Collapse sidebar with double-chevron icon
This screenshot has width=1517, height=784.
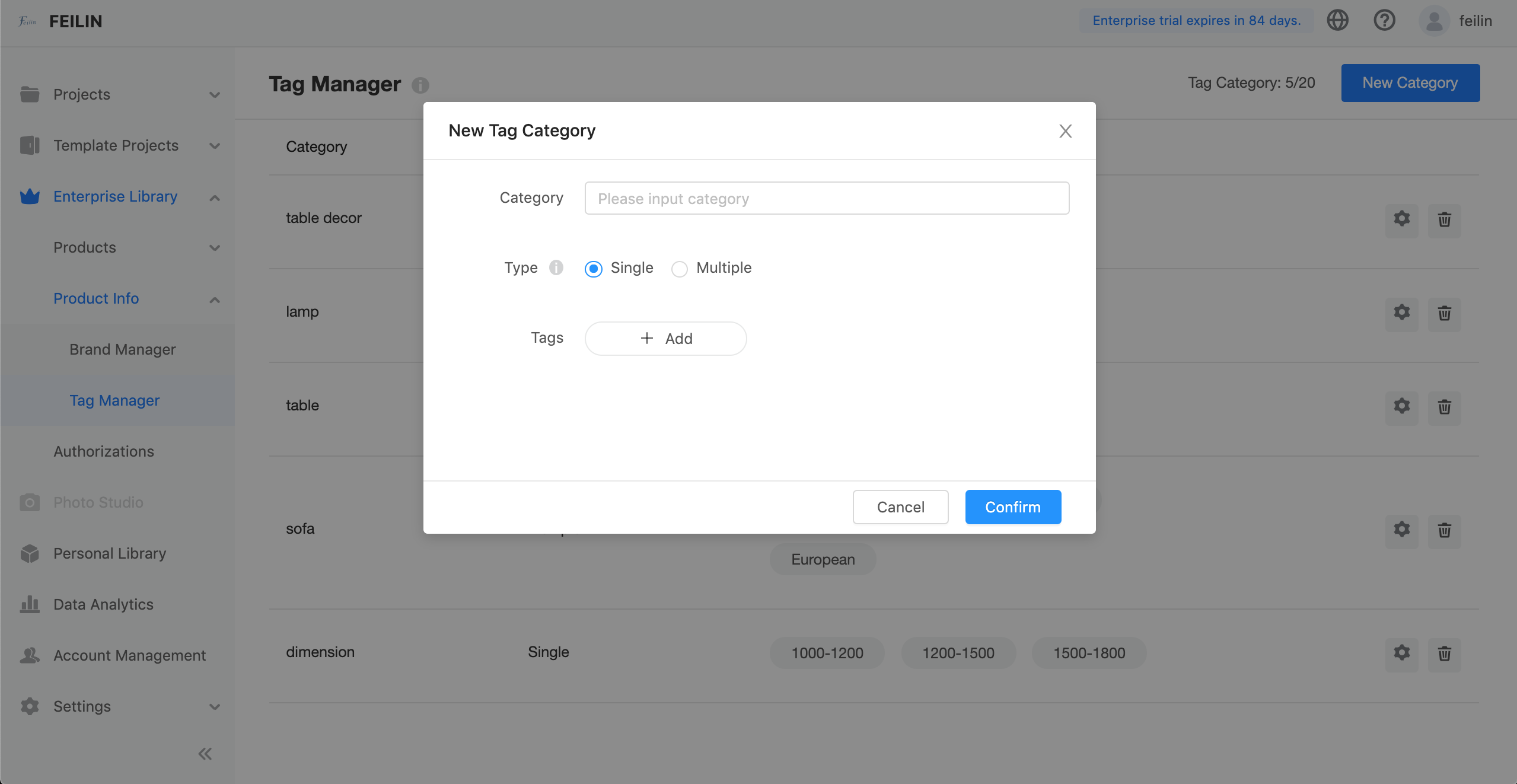205,754
